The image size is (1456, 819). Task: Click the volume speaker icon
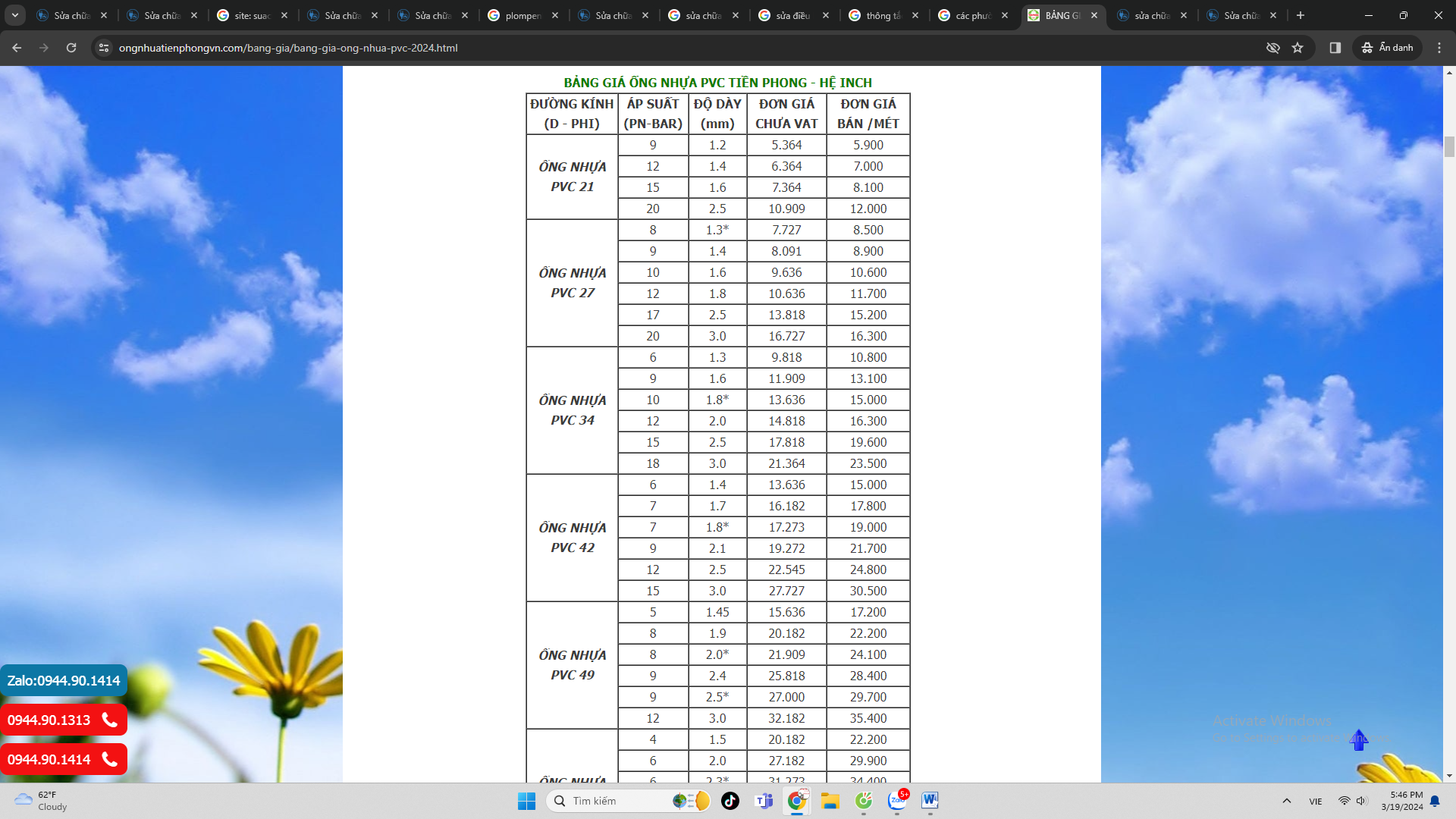point(1362,801)
